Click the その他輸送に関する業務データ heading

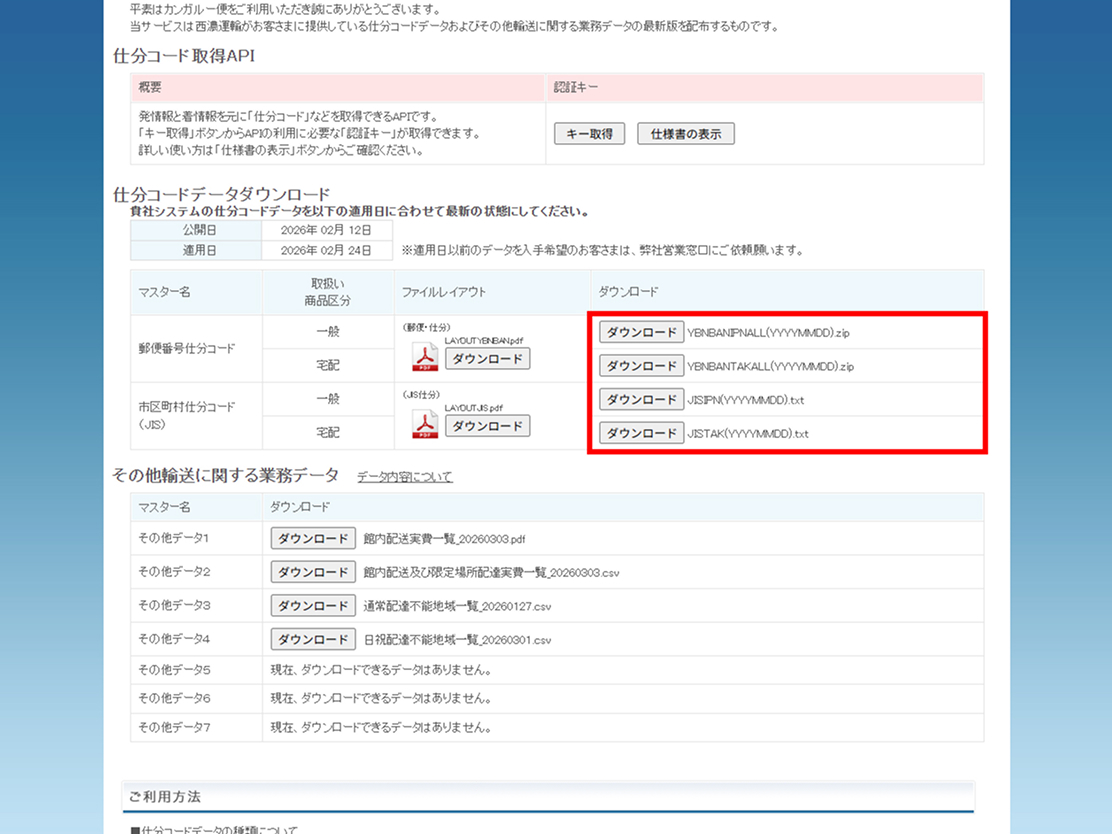coord(226,475)
